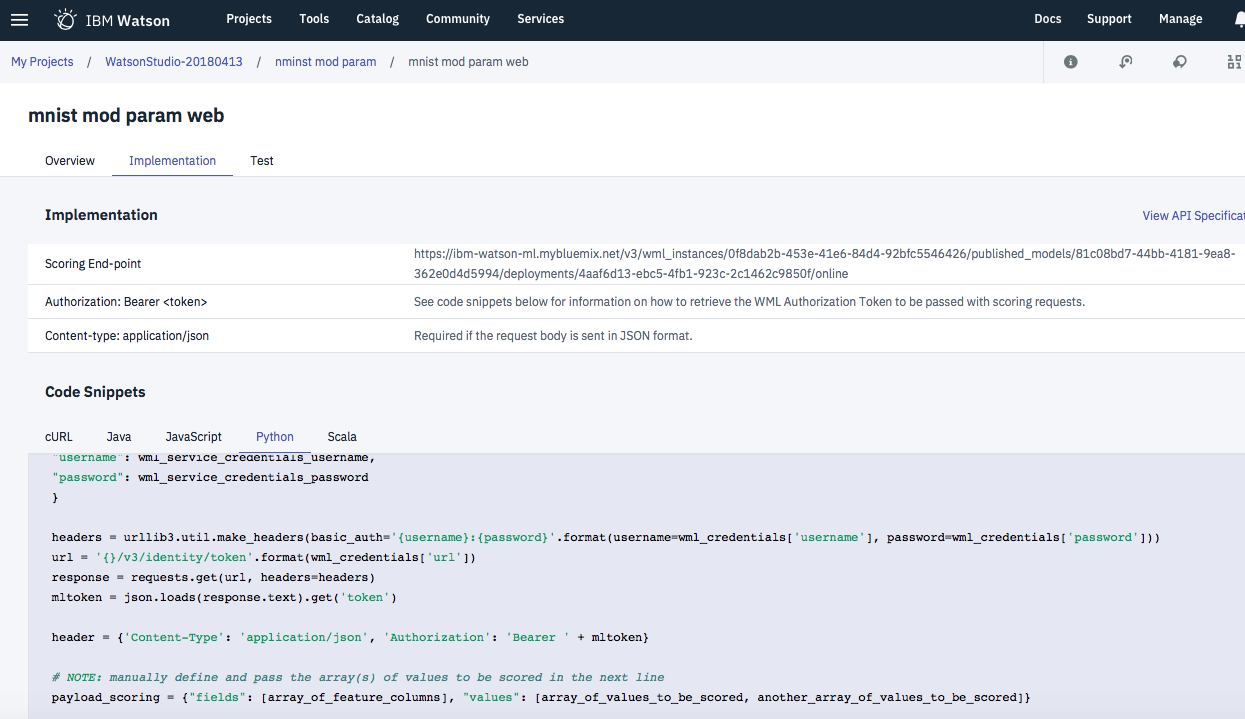Select the Python code snippet tab
1245x719 pixels.
pos(275,437)
